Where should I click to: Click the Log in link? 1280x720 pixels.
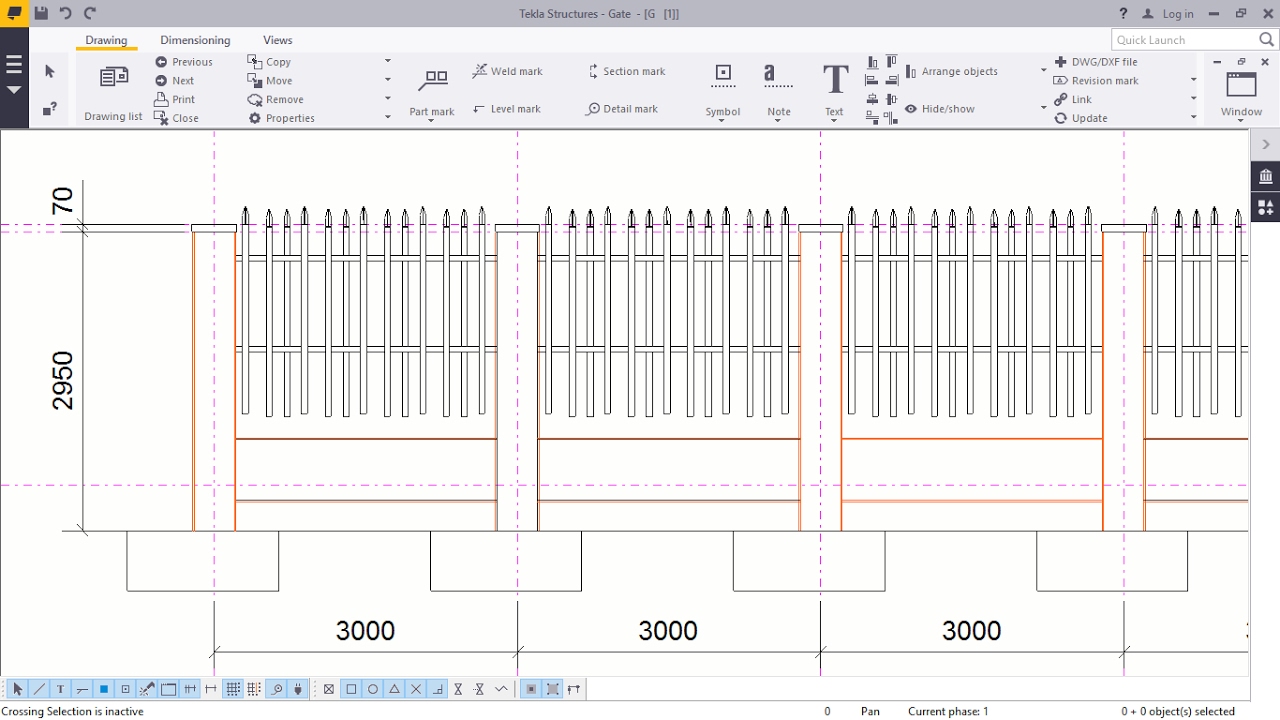point(1168,14)
